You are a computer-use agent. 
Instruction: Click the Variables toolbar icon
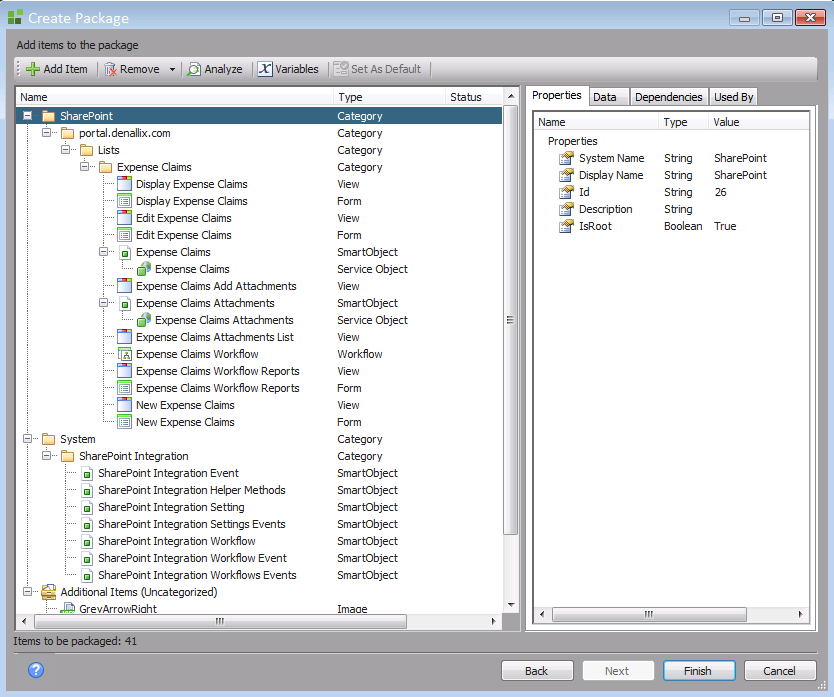pos(265,69)
